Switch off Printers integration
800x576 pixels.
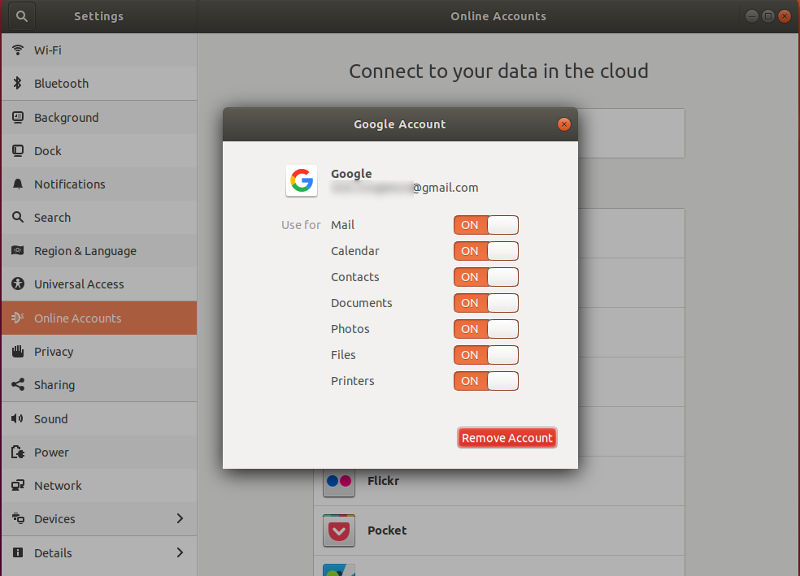click(x=486, y=381)
